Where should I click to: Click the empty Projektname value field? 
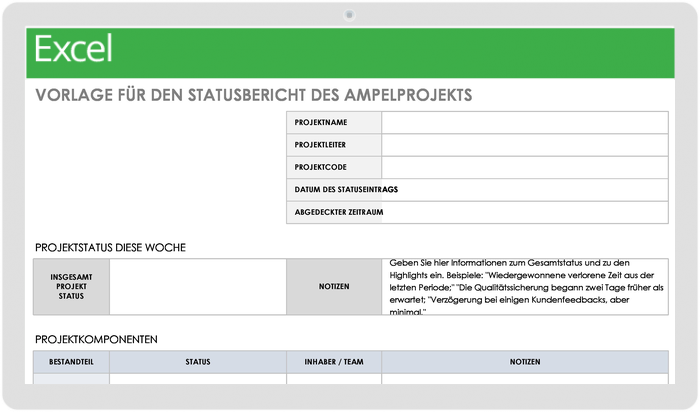(525, 122)
